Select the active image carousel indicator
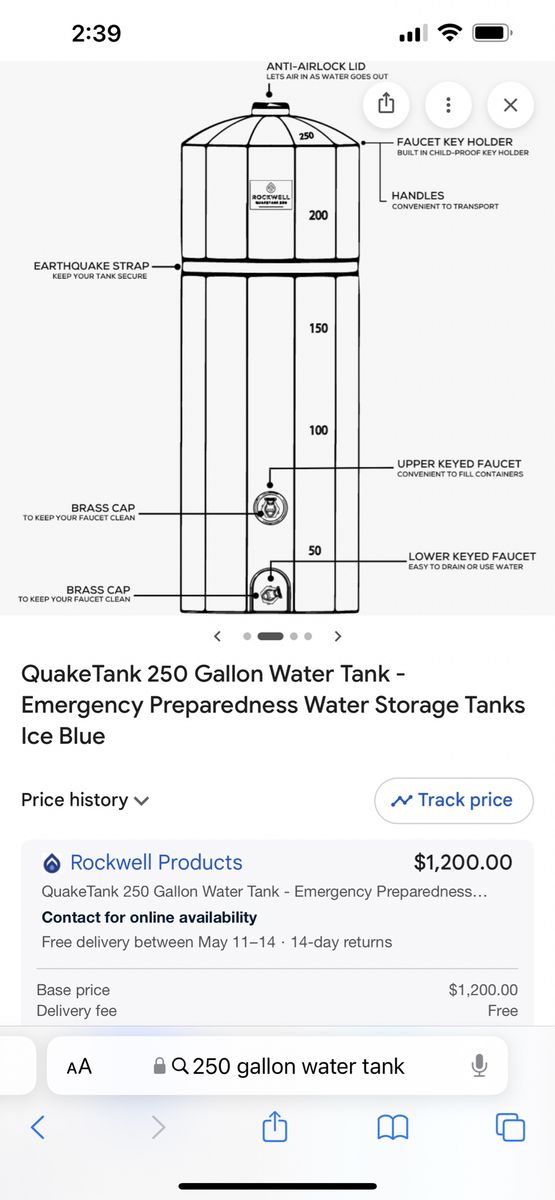This screenshot has width=555, height=1200. tap(271, 636)
